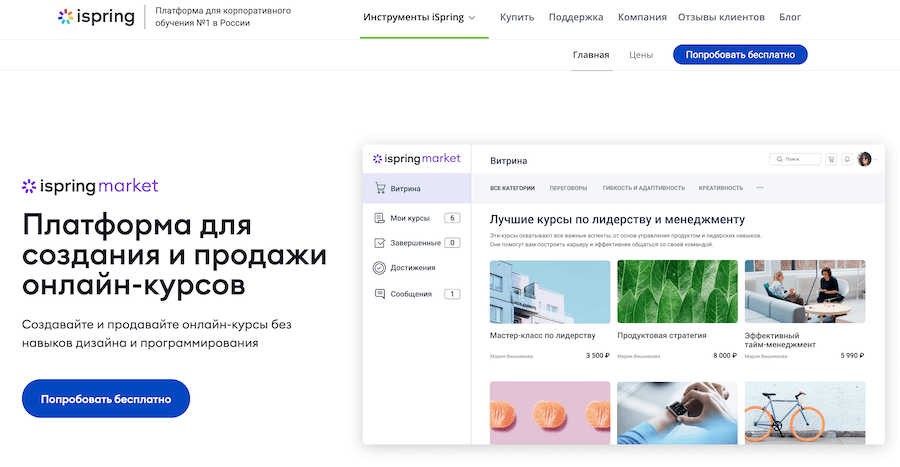Select the Креативность category tab
Image resolution: width=900 pixels, height=467 pixels.
click(721, 188)
